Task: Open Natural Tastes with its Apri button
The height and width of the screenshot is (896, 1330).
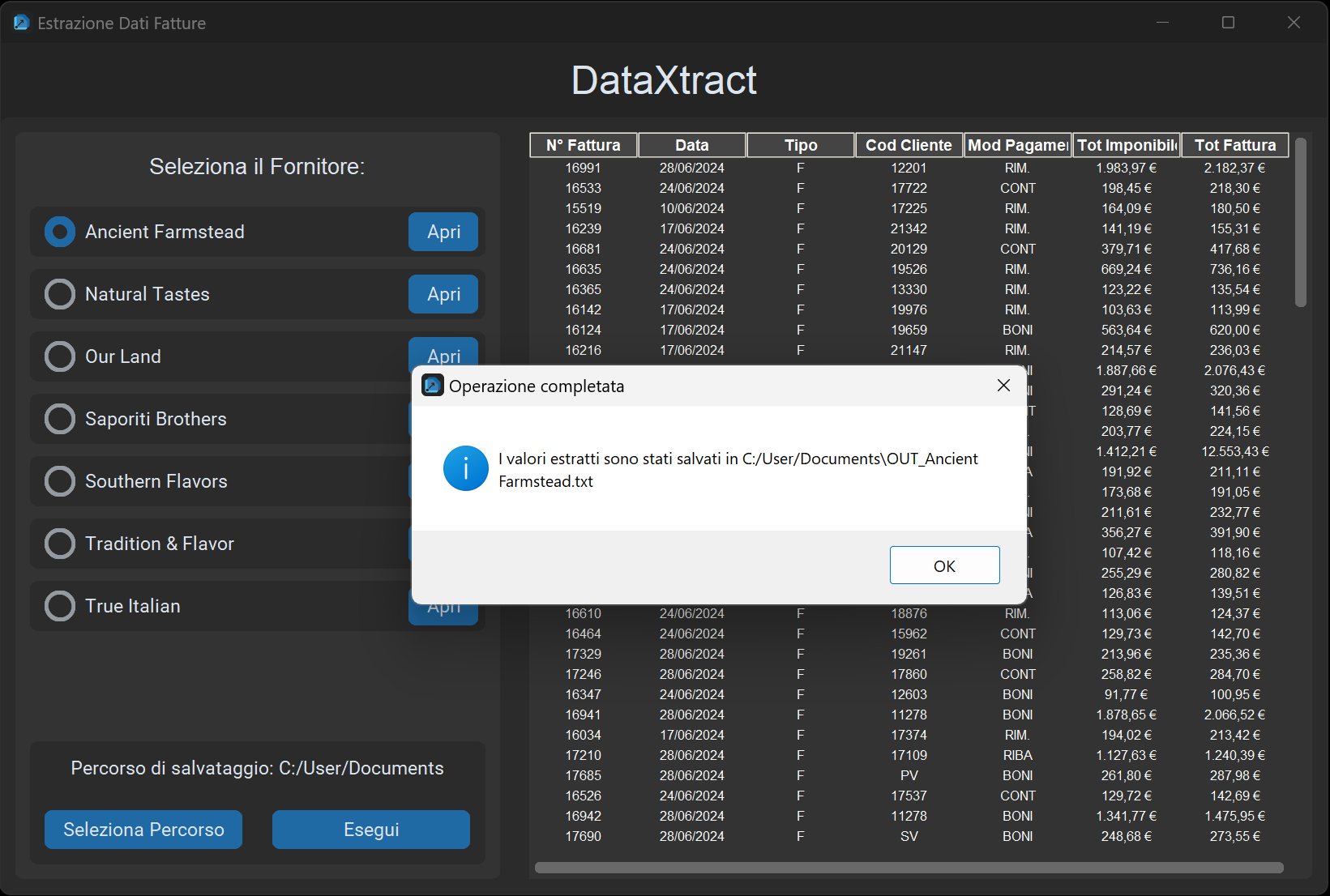Action: click(443, 294)
